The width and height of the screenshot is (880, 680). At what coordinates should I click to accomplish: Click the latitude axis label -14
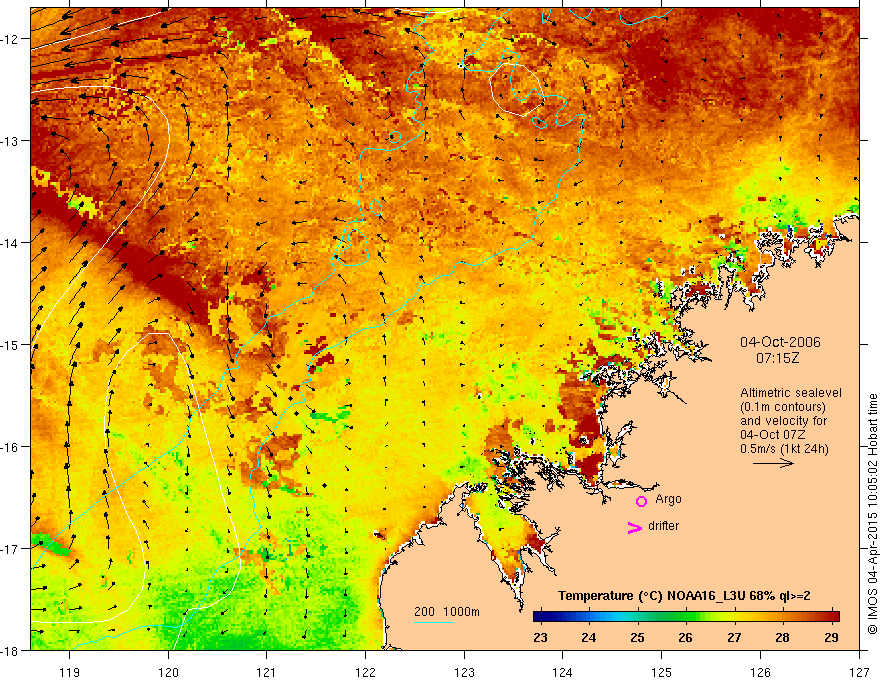tap(10, 243)
